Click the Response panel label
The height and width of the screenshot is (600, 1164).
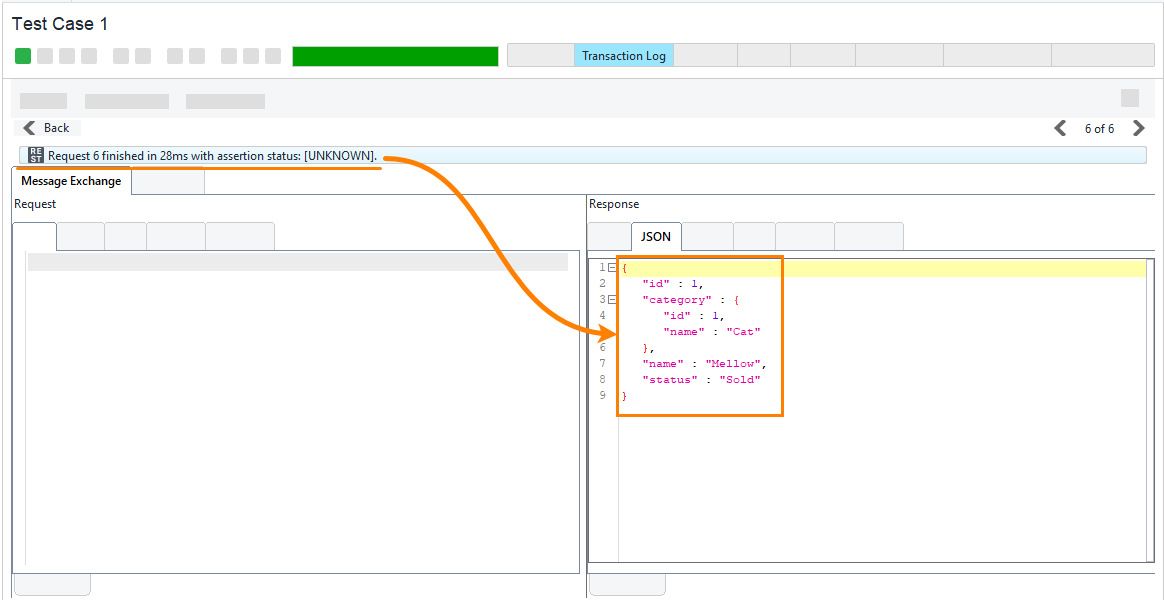pos(614,204)
